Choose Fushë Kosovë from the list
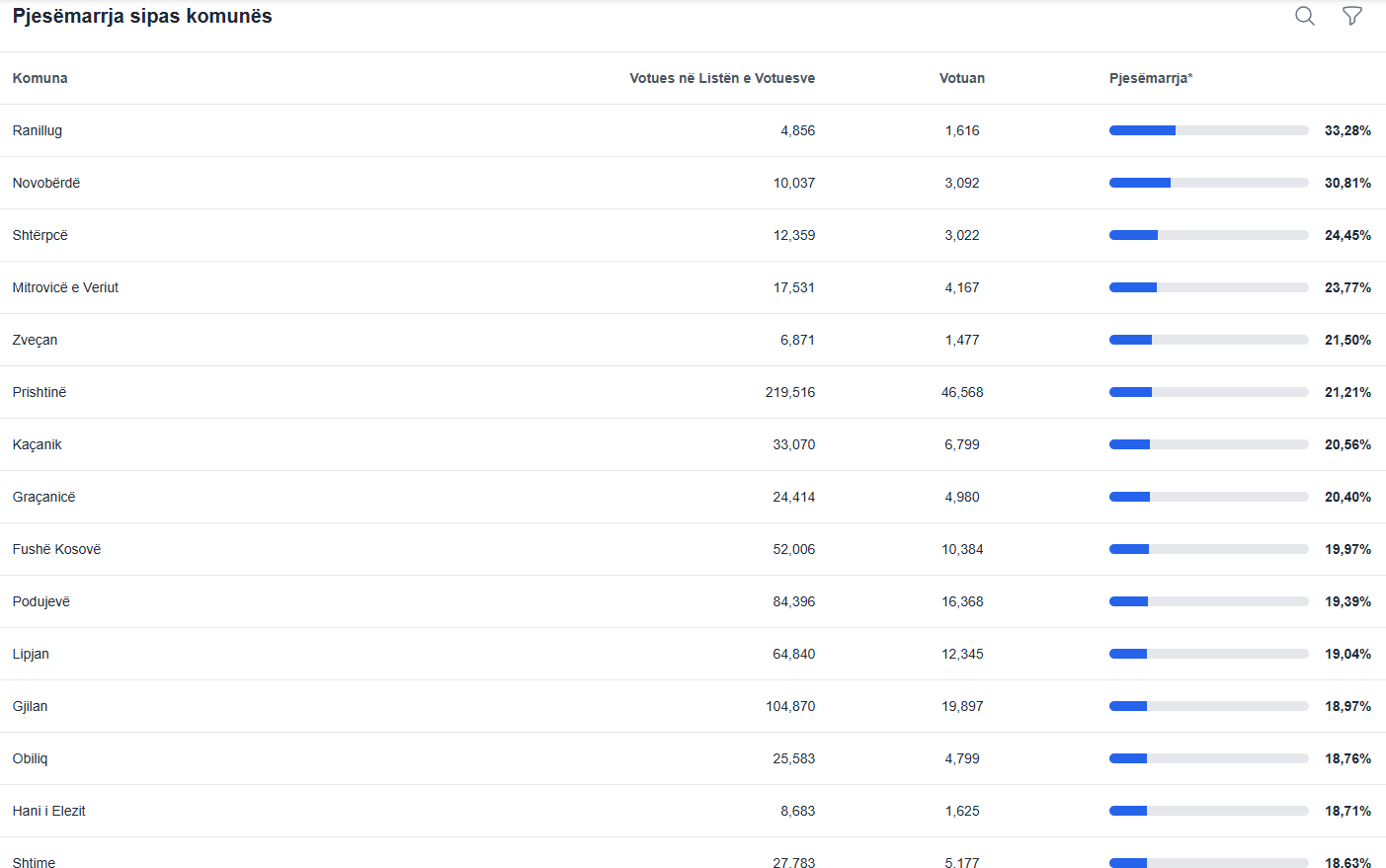This screenshot has width=1386, height=868. click(56, 549)
